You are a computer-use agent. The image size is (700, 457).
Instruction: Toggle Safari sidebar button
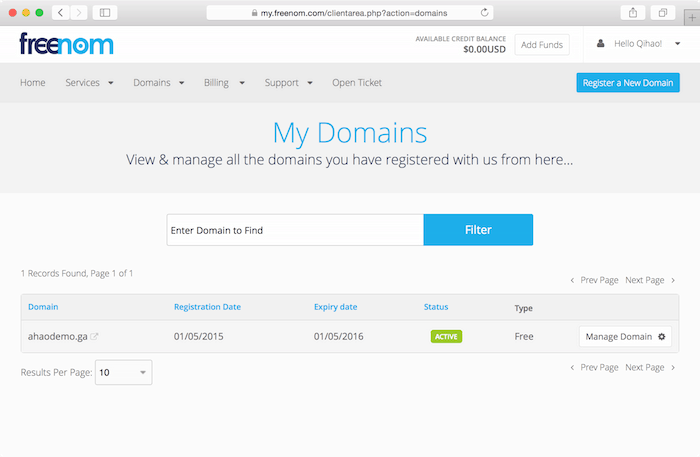tap(105, 12)
